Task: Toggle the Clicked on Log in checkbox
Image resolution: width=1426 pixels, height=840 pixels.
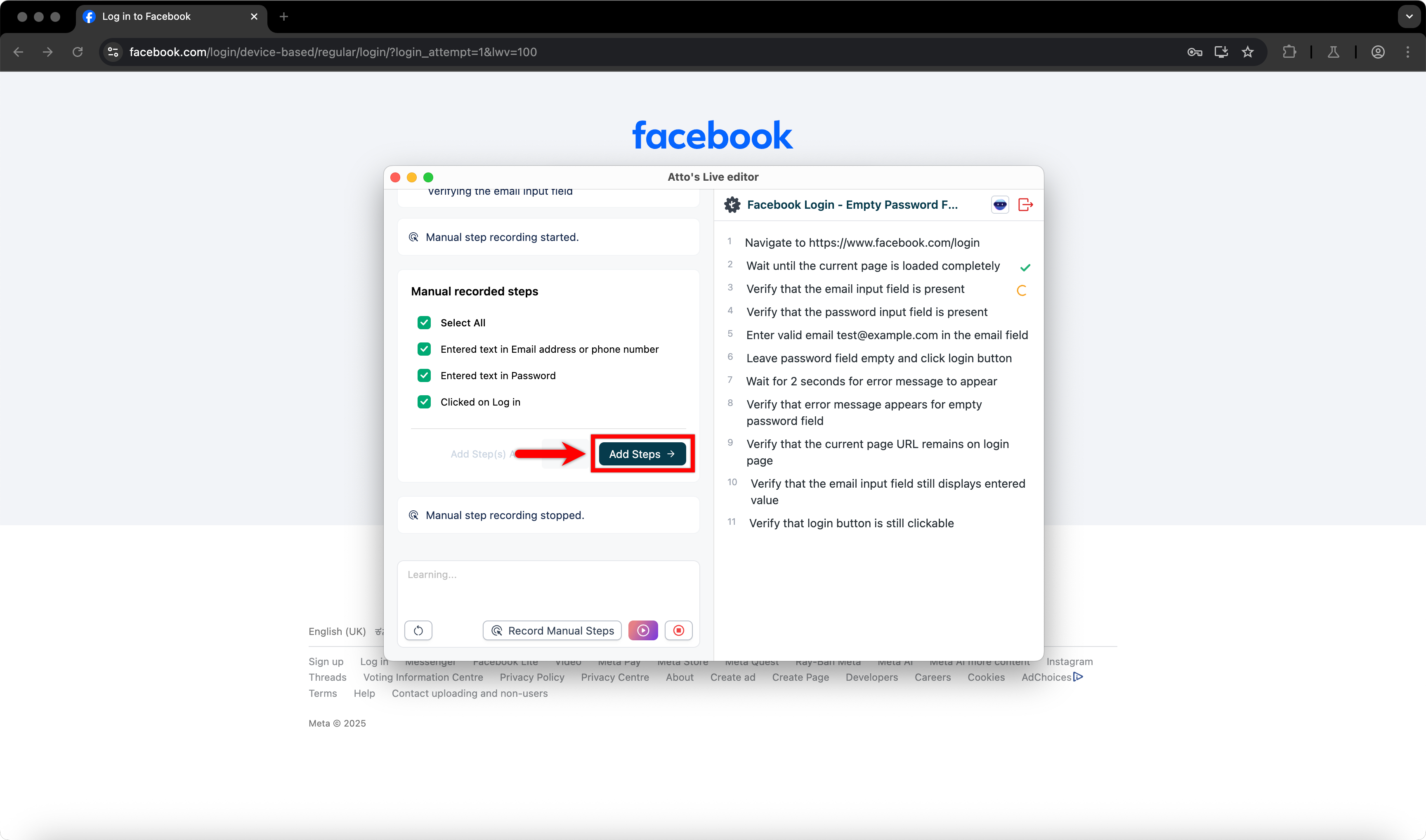Action: (x=424, y=402)
